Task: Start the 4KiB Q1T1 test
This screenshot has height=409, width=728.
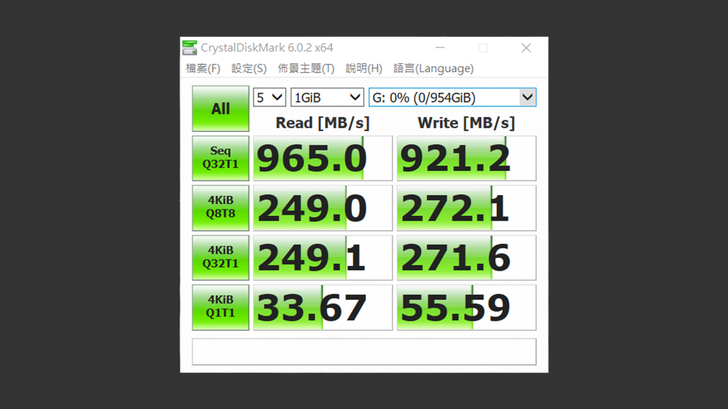Action: [x=221, y=307]
